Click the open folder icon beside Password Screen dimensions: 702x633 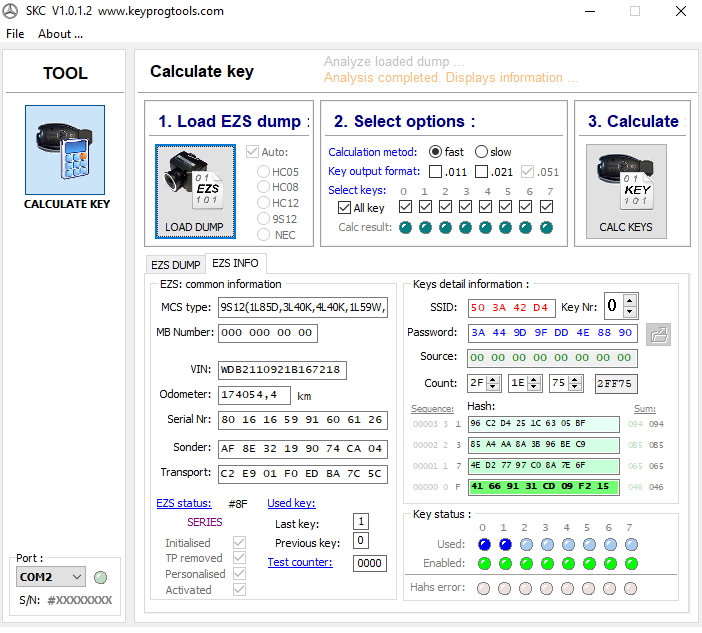pyautogui.click(x=657, y=334)
